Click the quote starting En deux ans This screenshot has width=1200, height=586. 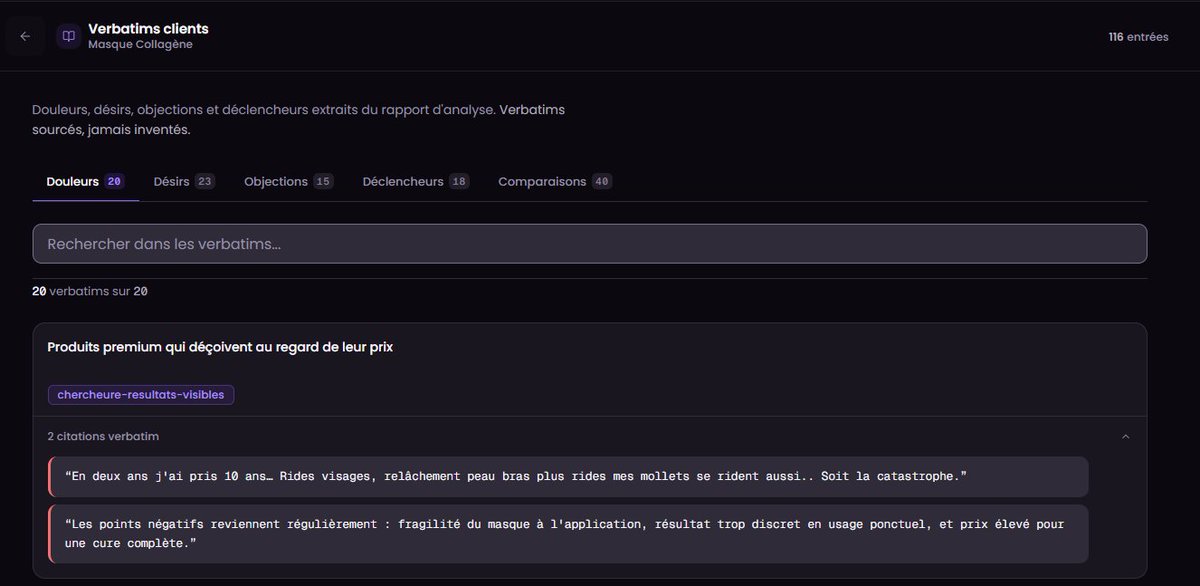coord(568,477)
